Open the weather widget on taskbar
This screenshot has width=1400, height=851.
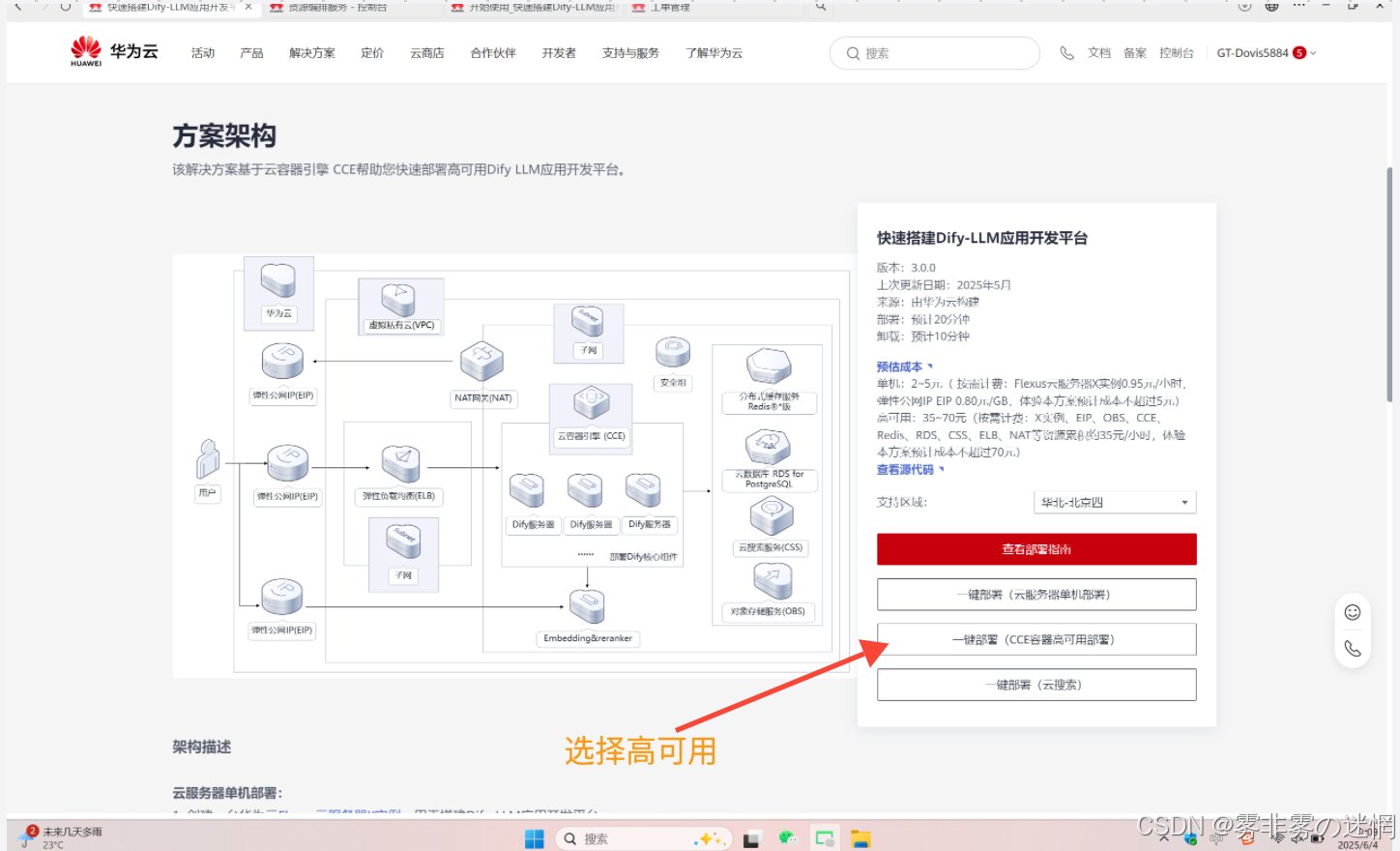click(63, 837)
